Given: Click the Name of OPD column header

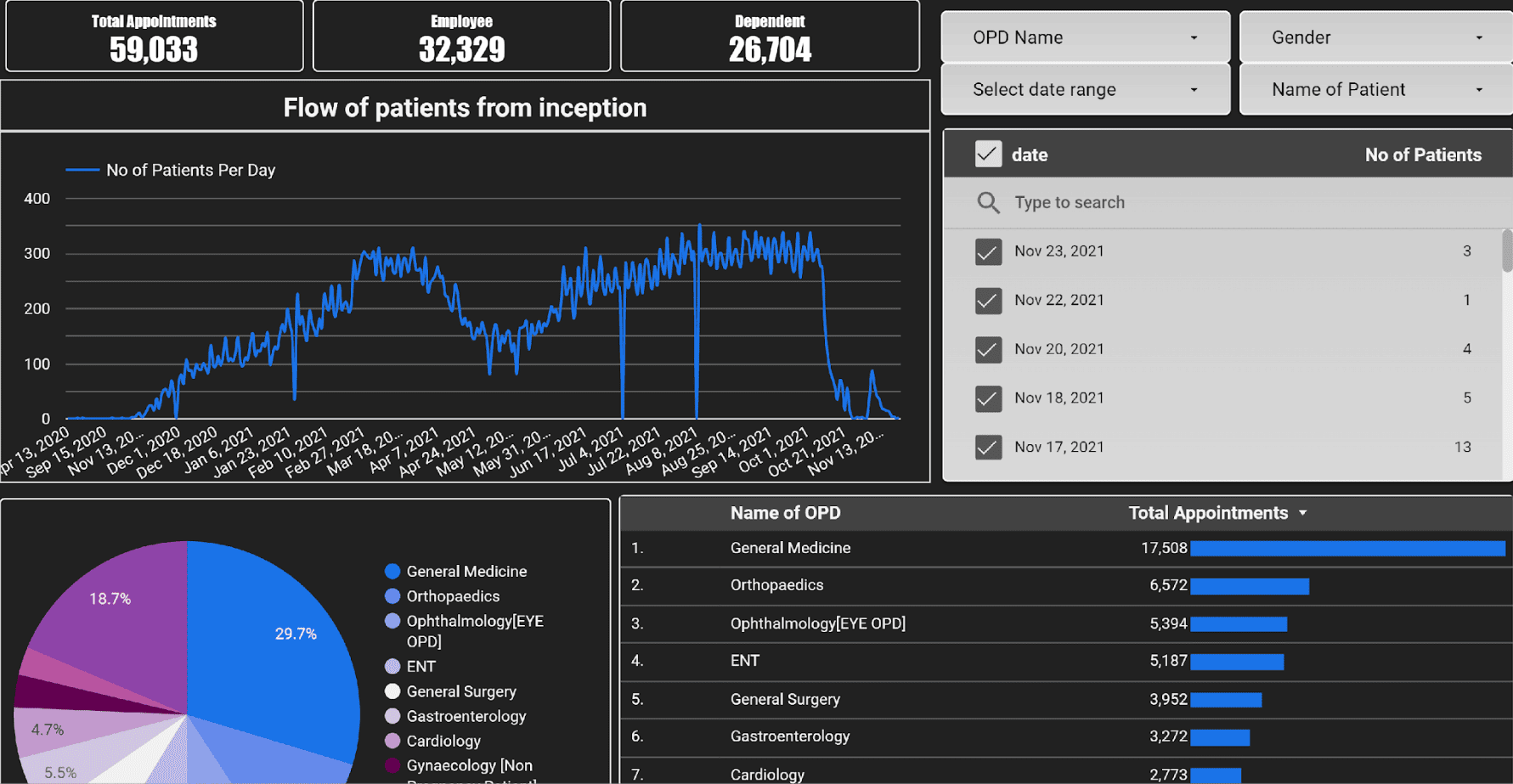Looking at the screenshot, I should (785, 513).
